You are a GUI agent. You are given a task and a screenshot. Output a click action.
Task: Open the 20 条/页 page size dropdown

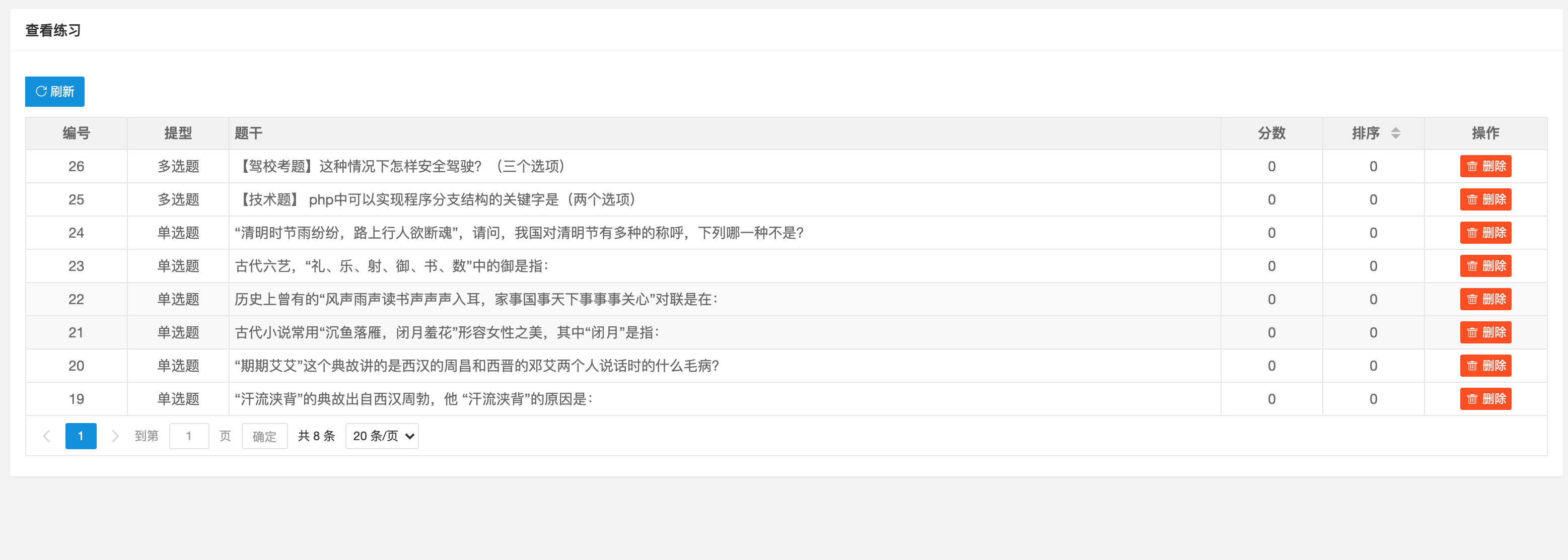point(382,436)
